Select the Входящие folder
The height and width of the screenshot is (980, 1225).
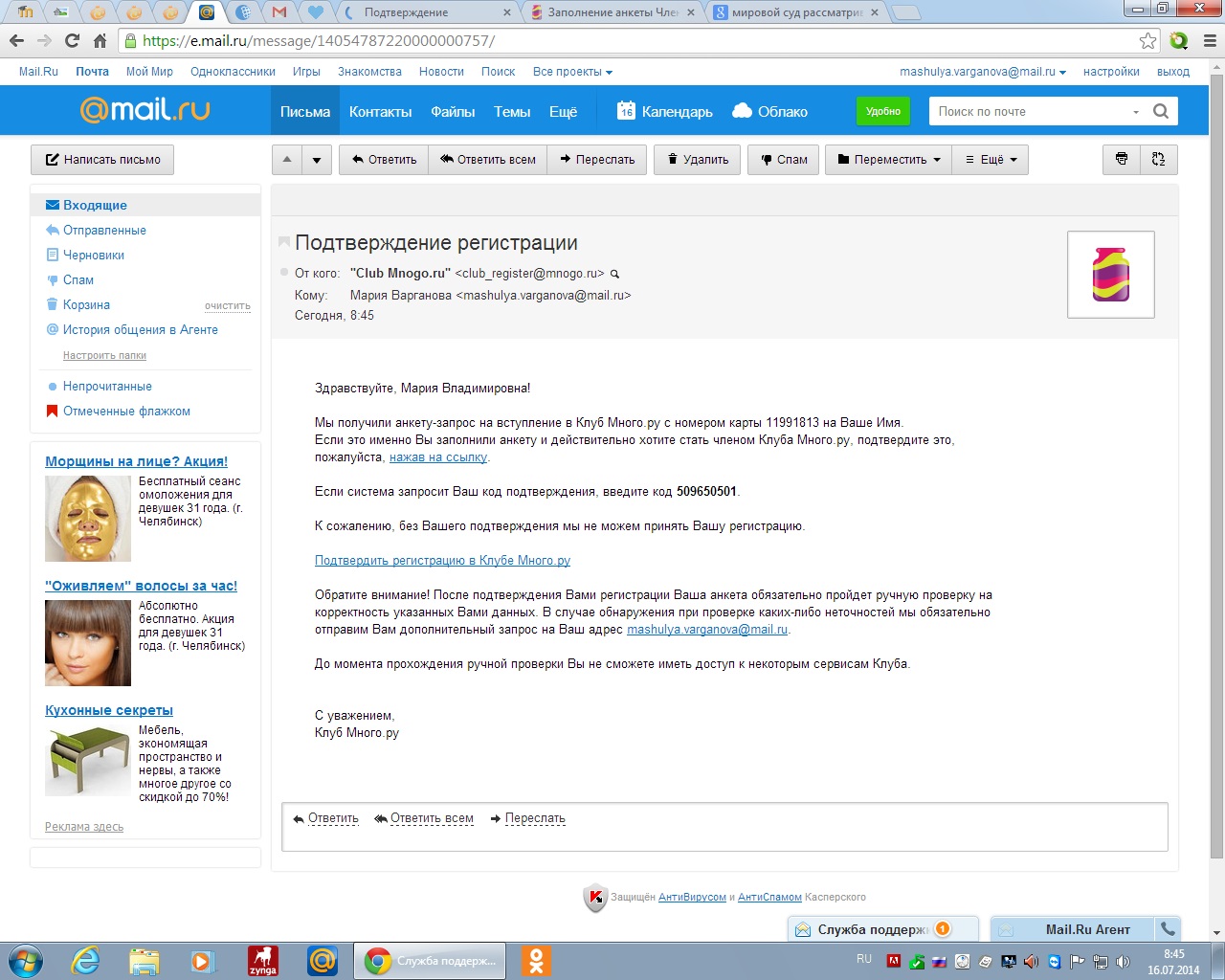[x=145, y=206]
